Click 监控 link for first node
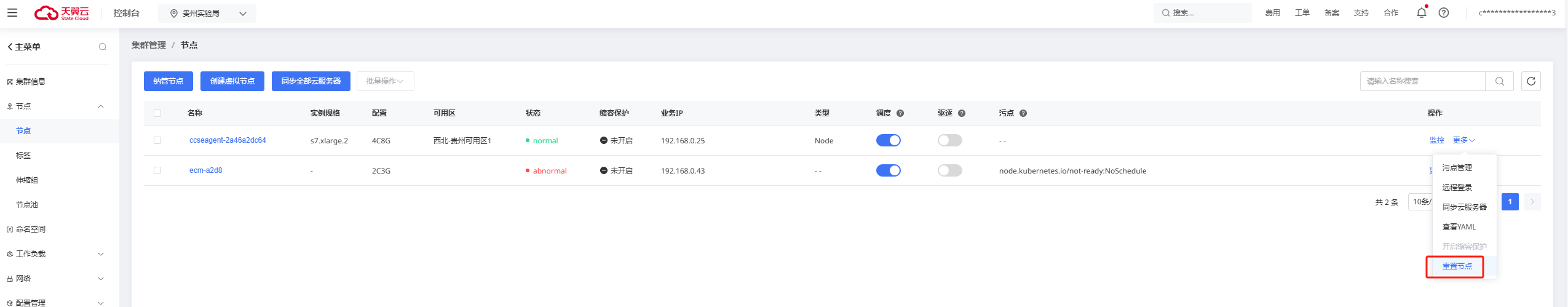1568x307 pixels. coord(1437,140)
